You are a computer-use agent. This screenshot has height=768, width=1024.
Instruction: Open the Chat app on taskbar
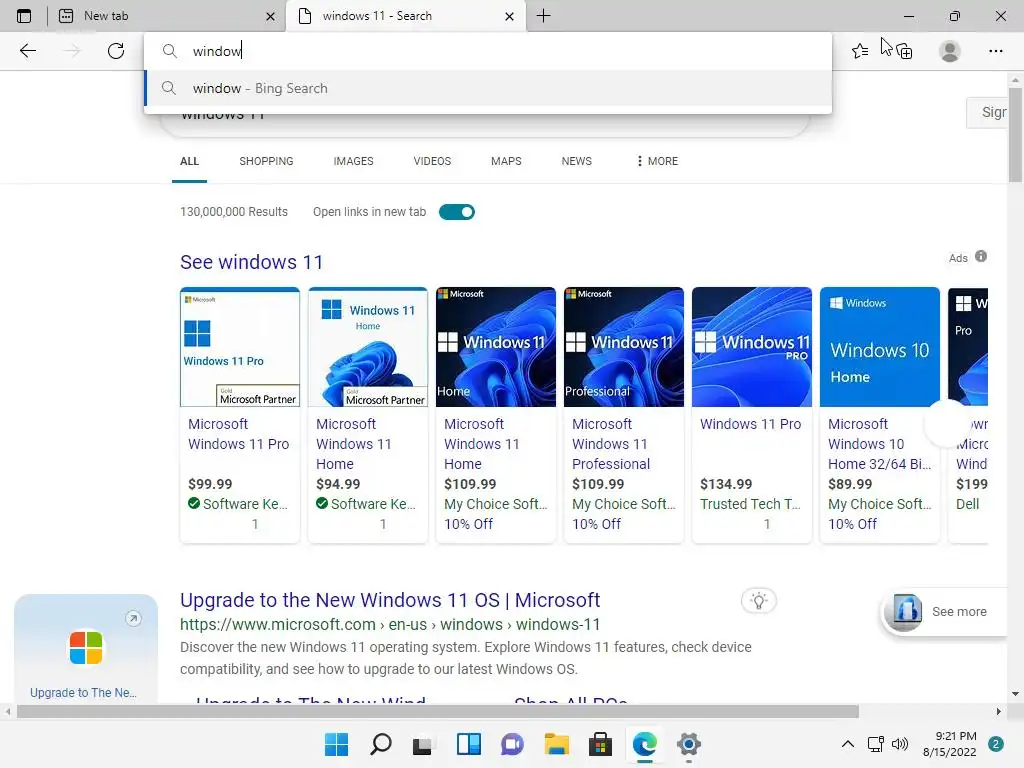pyautogui.click(x=512, y=744)
